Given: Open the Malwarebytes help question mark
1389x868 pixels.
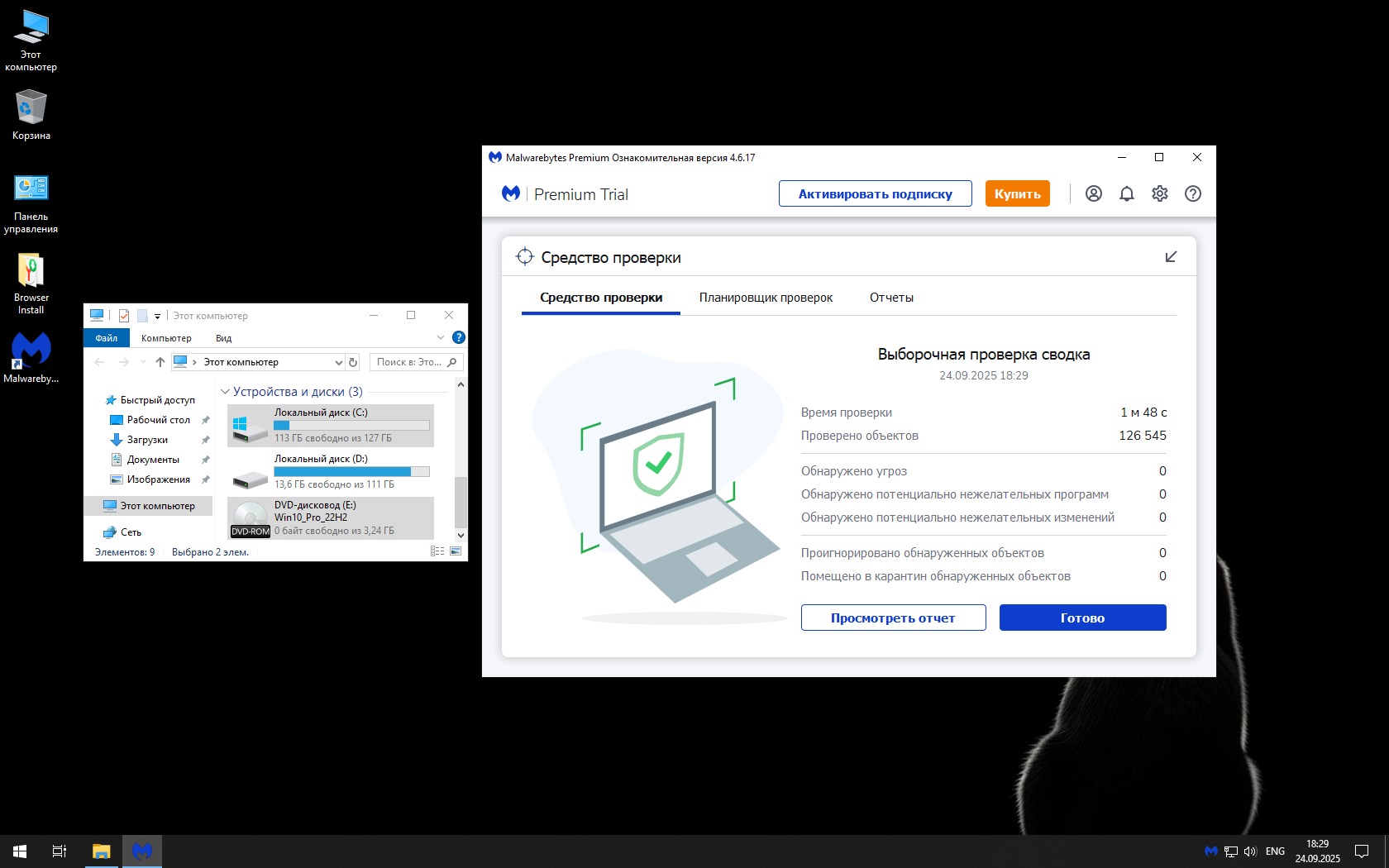Looking at the screenshot, I should click(1192, 193).
